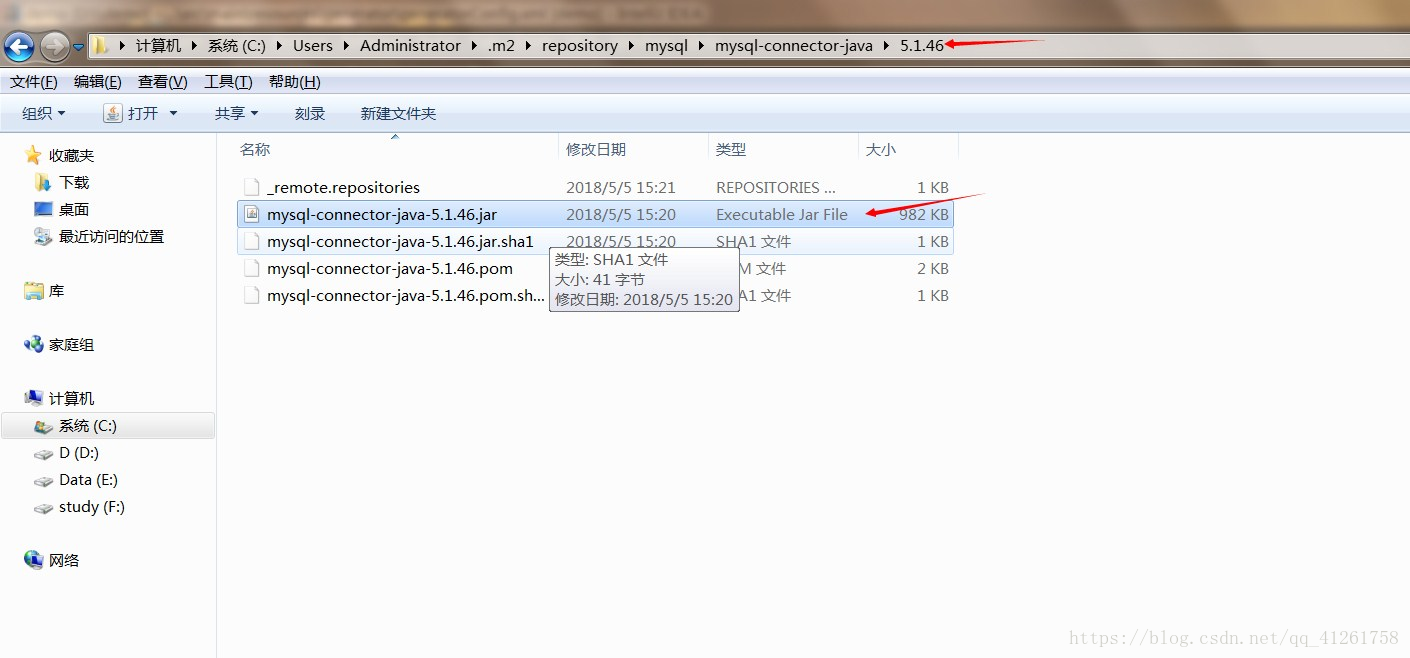The image size is (1410, 658).
Task: Click the network globe icon beside 网络
Action: (33, 560)
